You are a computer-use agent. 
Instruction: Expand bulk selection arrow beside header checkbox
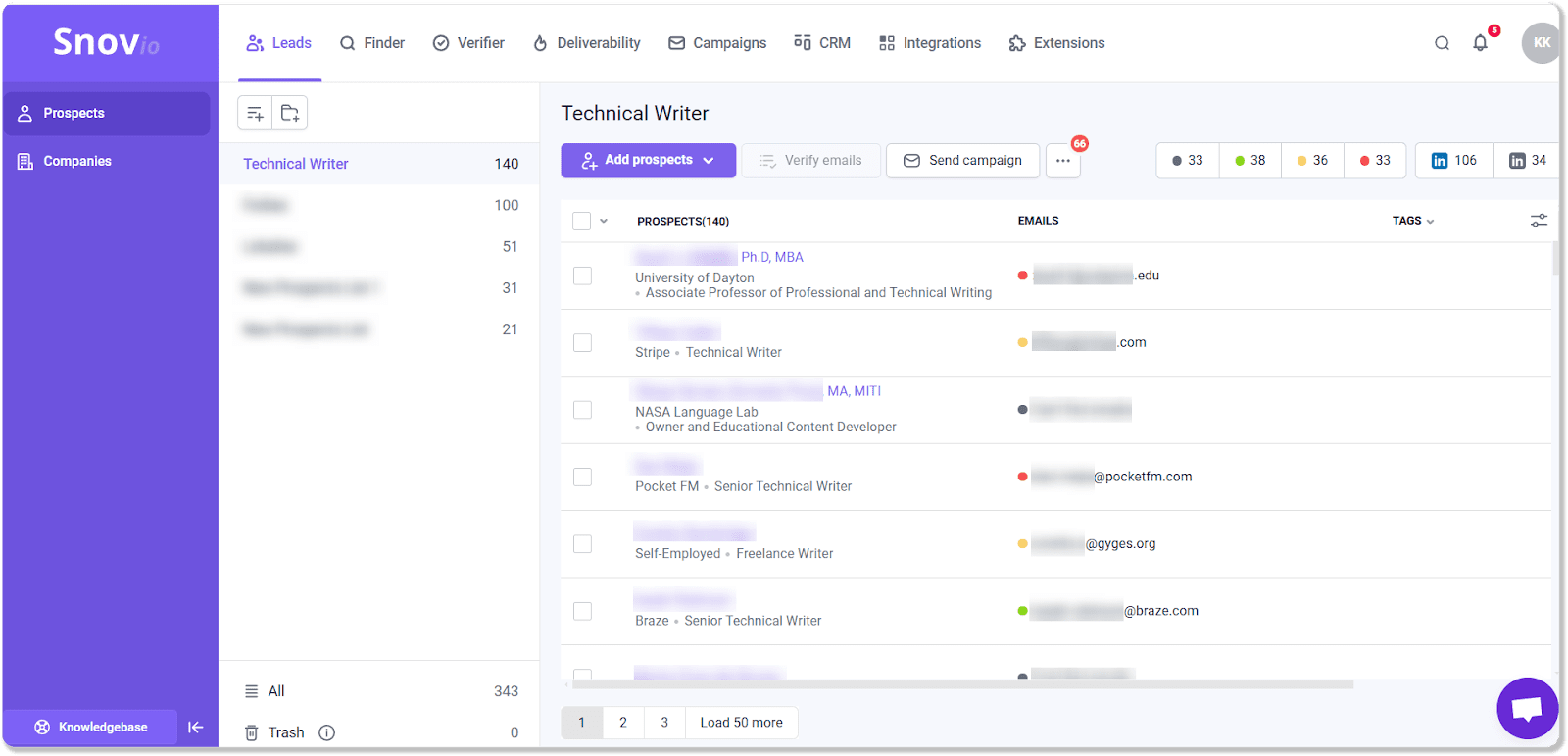click(604, 222)
